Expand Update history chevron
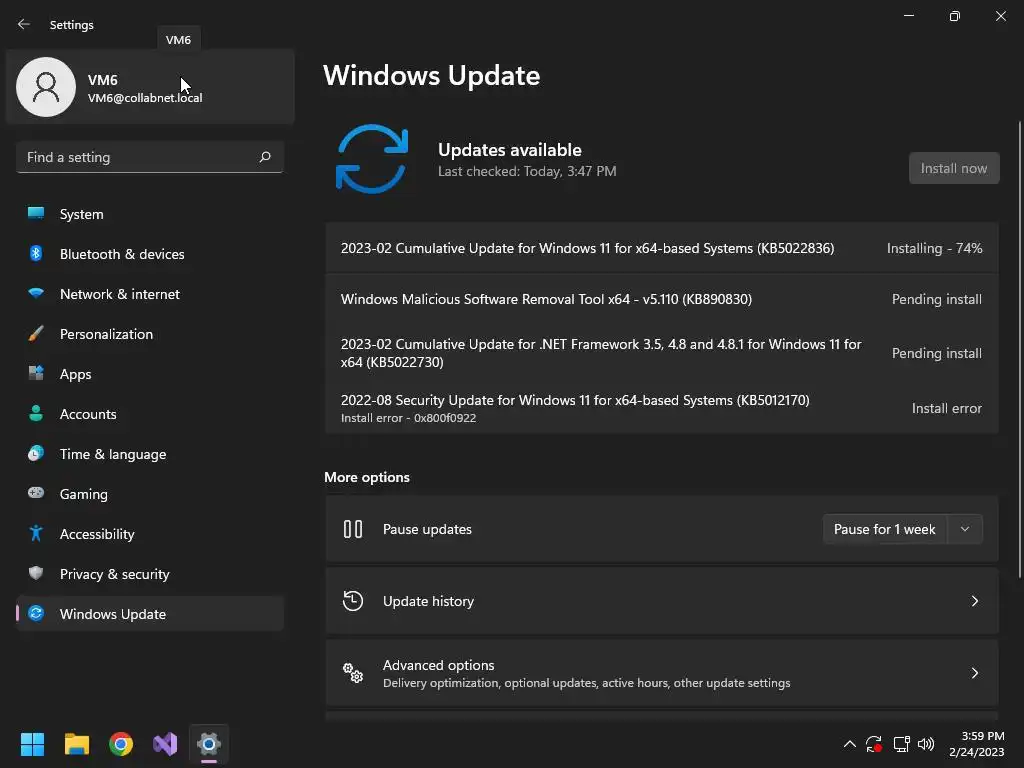This screenshot has width=1024, height=768. coord(974,601)
